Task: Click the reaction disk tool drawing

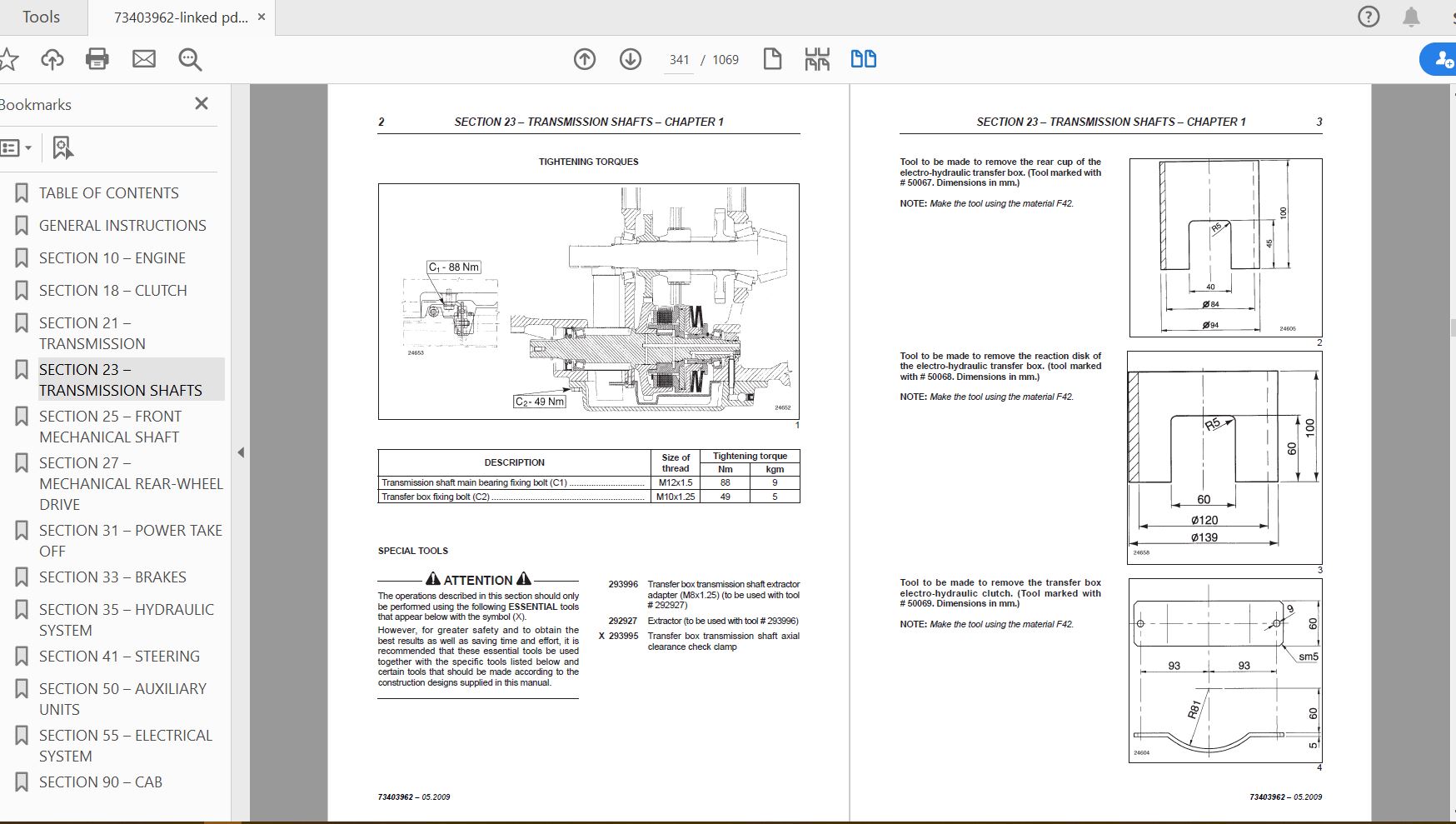Action: click(x=1224, y=457)
